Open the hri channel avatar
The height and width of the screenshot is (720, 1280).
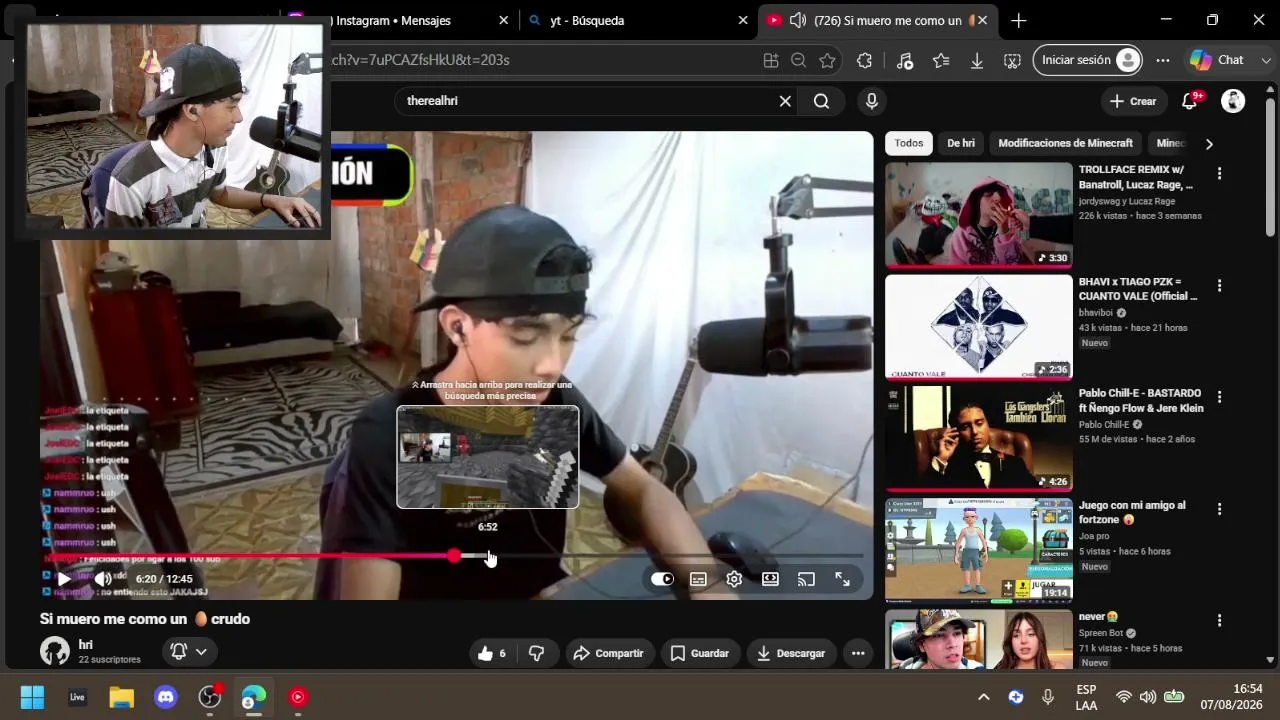[55, 652]
